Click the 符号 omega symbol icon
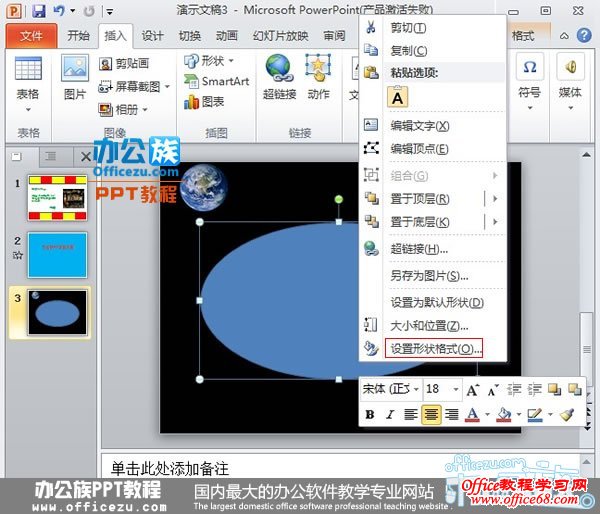The image size is (600, 514). [x=530, y=67]
